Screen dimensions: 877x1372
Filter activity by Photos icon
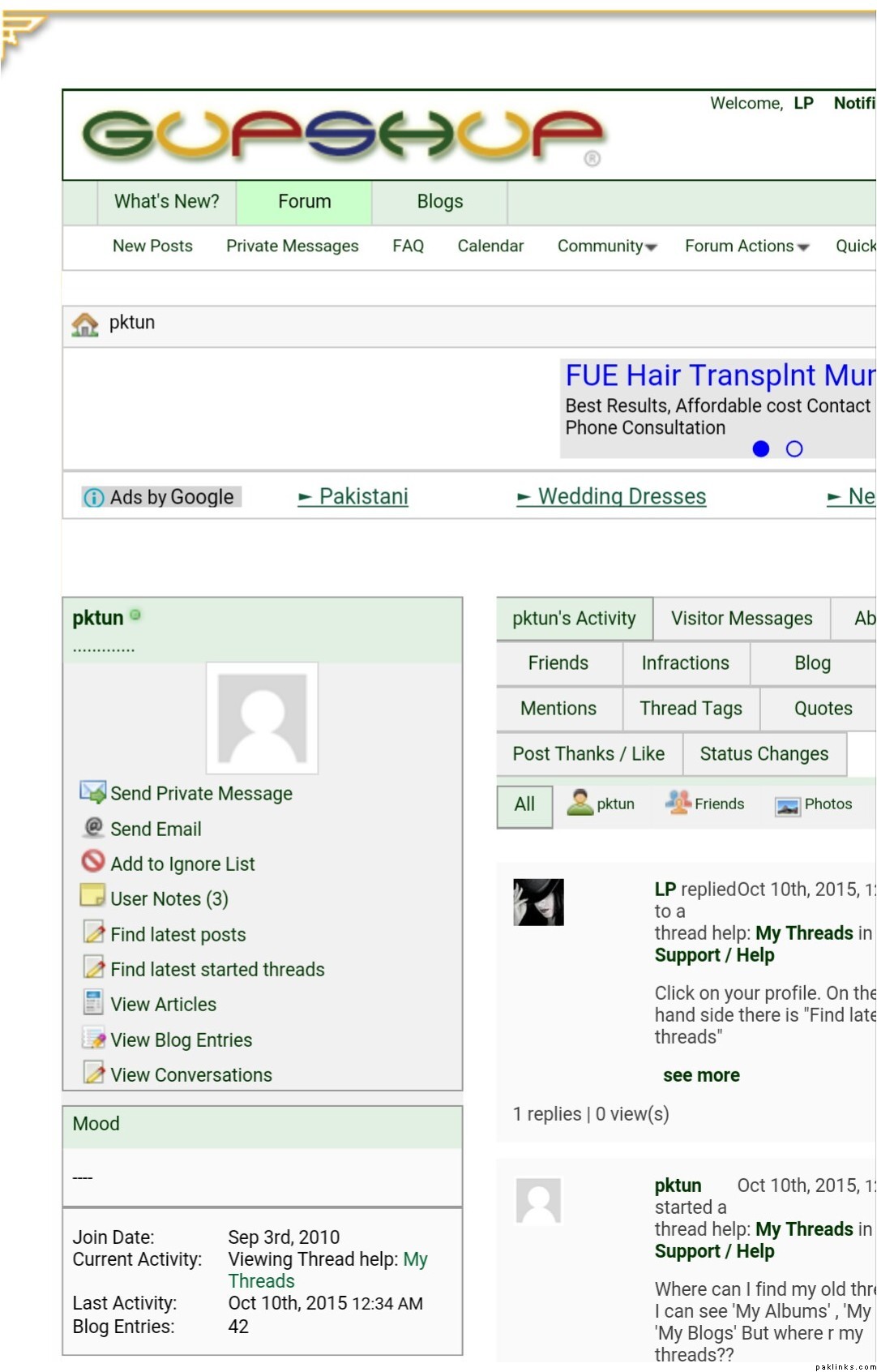coord(787,805)
